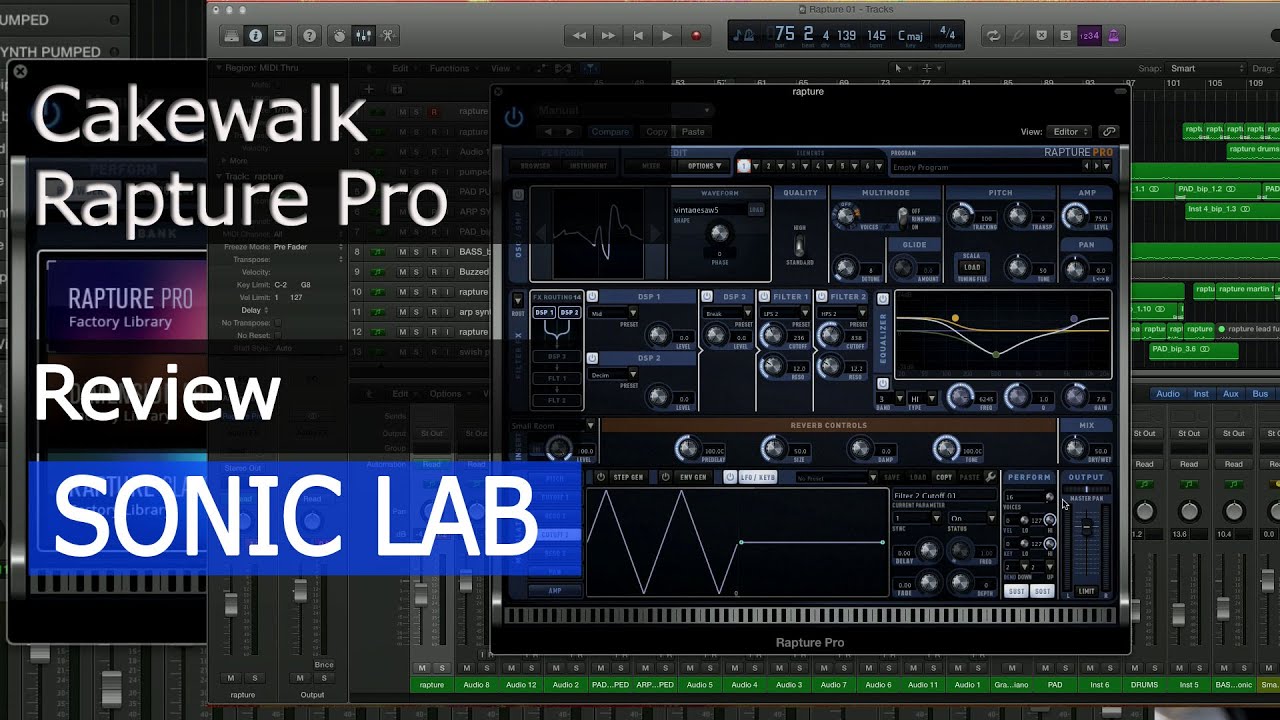Click Paste in plugin header
This screenshot has width=1280, height=720.
tap(693, 132)
